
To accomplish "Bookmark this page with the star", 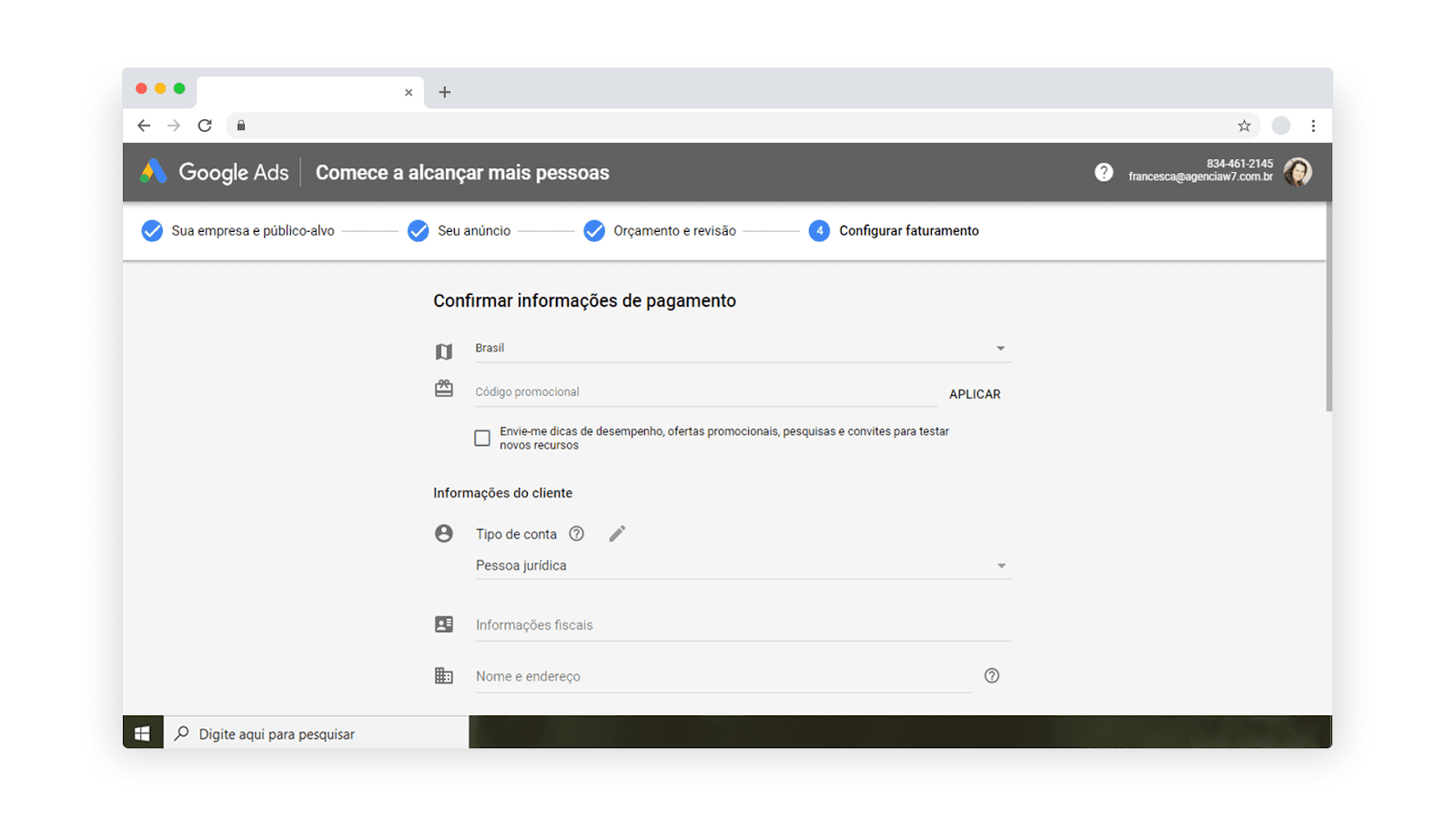I will coord(1244,126).
